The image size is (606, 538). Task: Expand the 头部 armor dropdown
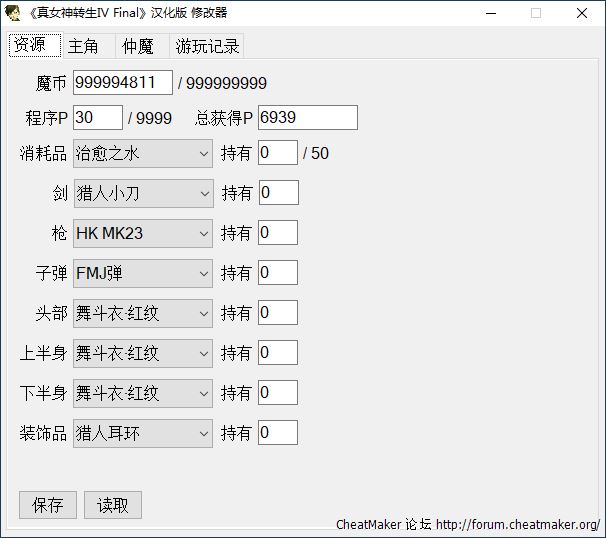[143, 313]
